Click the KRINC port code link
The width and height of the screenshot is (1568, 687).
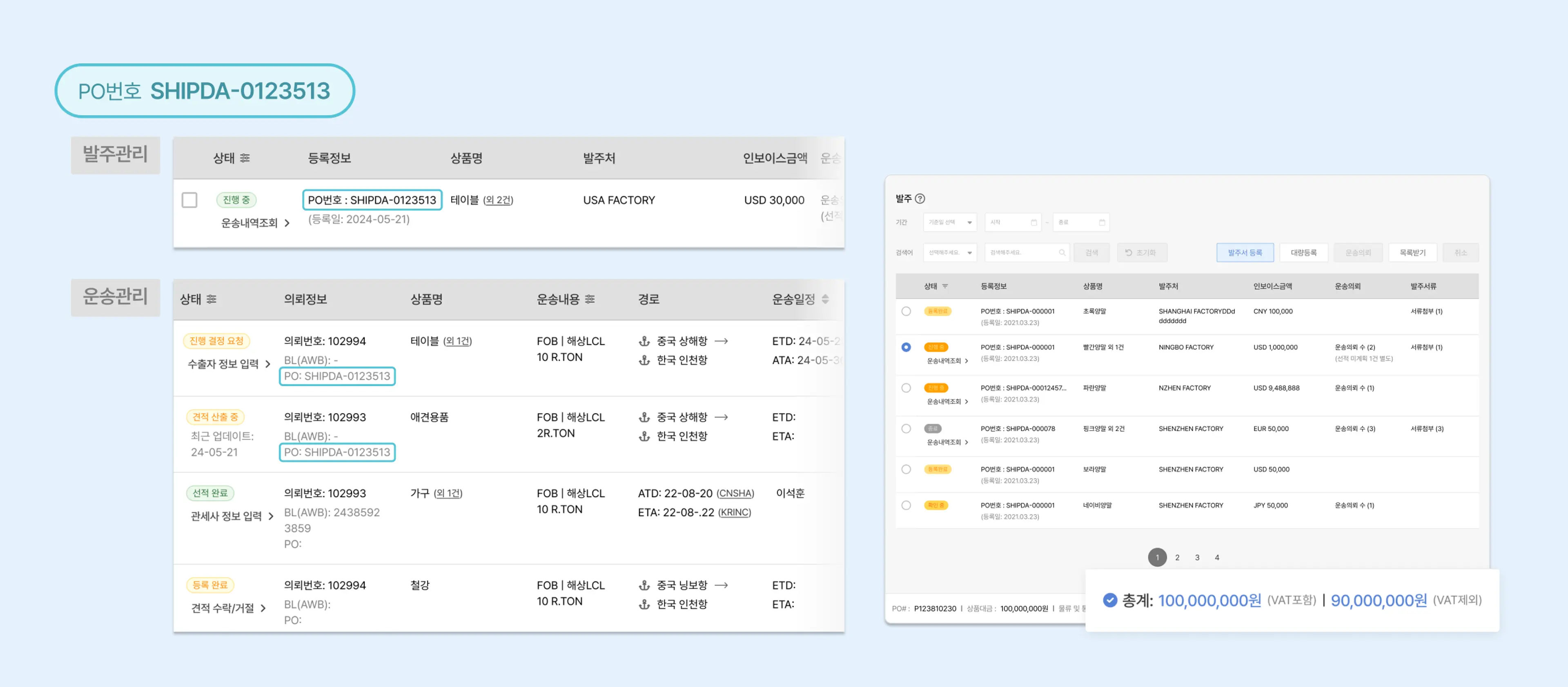tap(735, 512)
